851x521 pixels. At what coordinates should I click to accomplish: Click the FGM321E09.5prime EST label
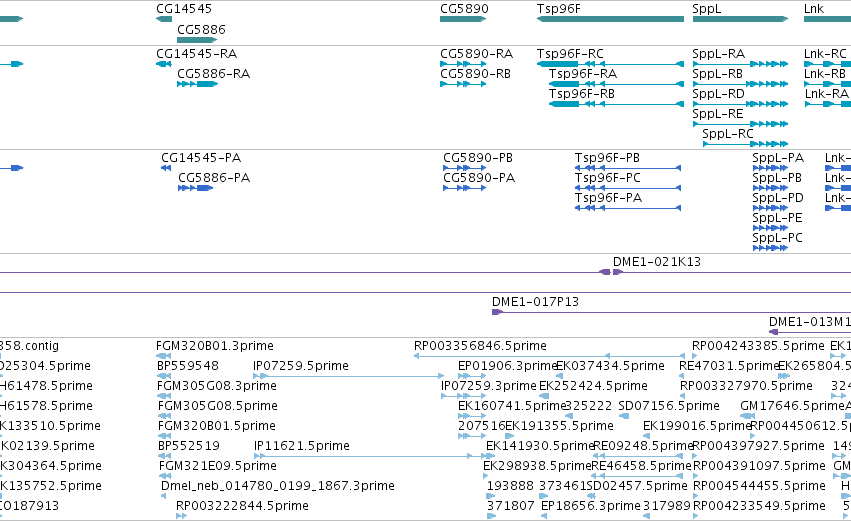coord(218,467)
